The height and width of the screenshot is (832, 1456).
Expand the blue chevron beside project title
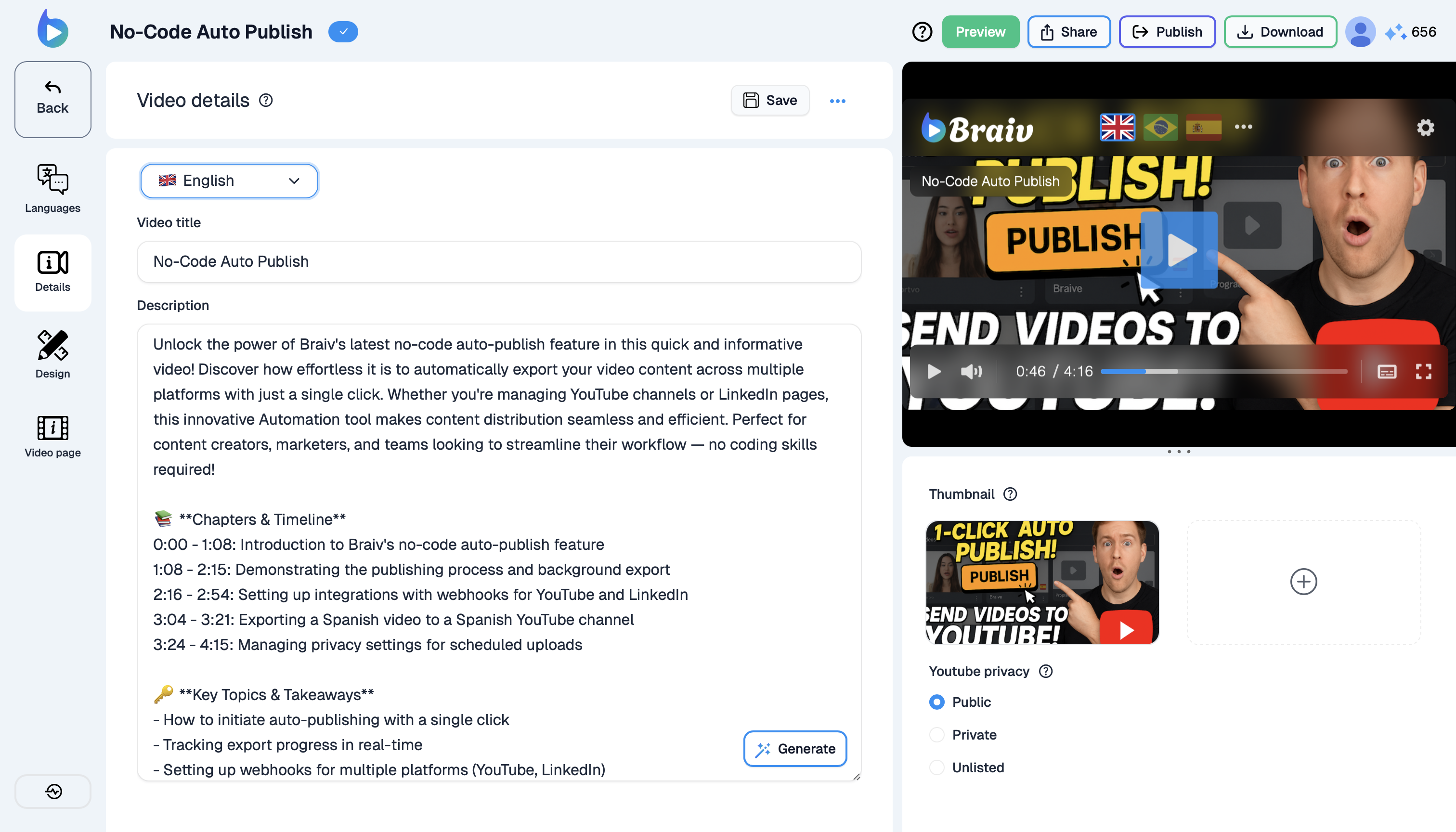[x=343, y=32]
